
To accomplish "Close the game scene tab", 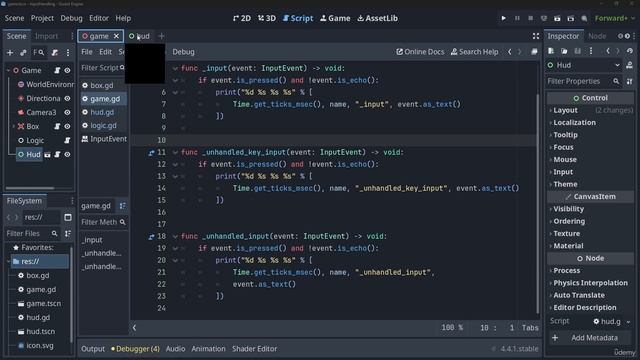I will [116, 36].
